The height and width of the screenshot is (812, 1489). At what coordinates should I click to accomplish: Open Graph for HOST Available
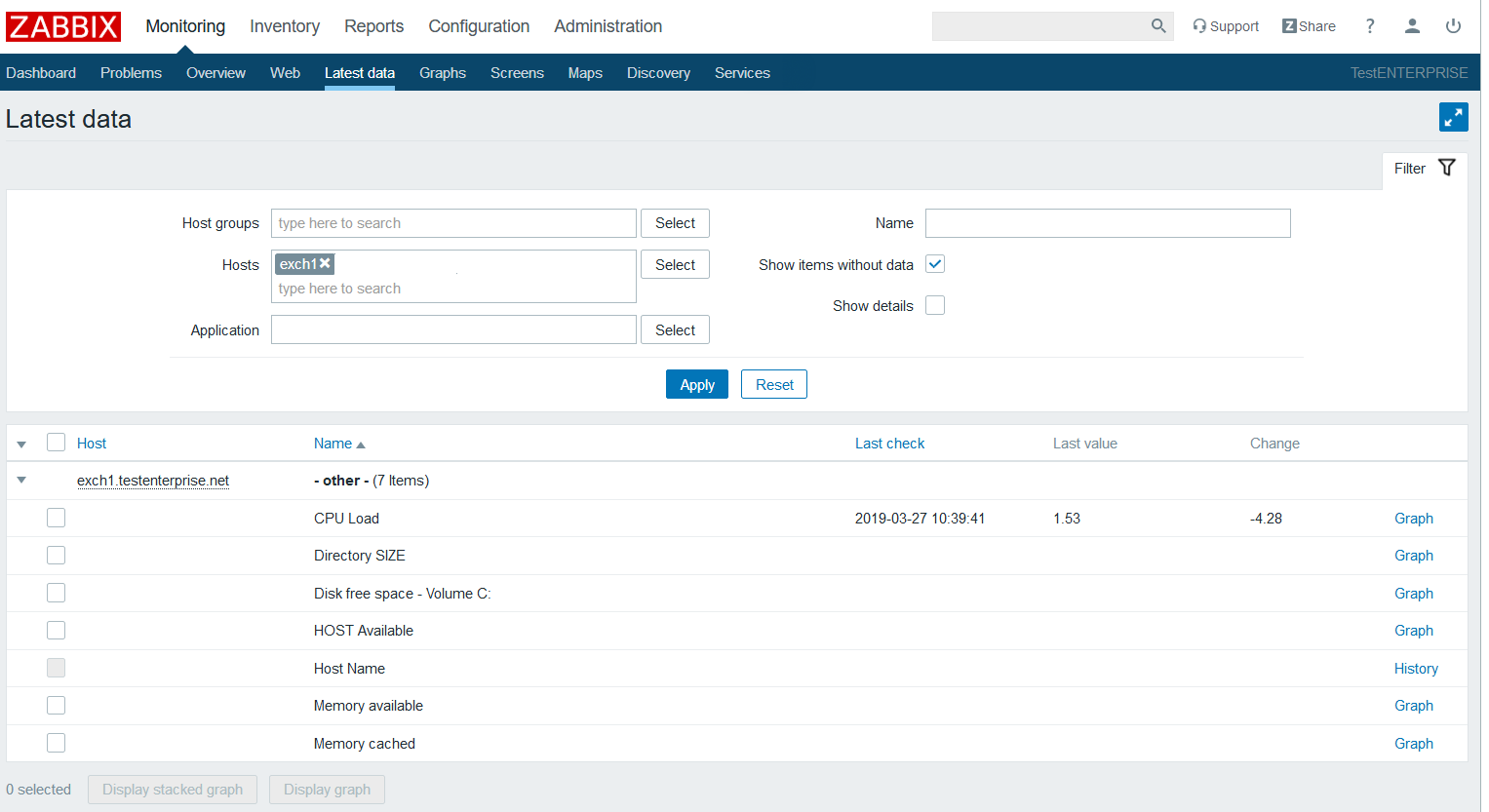(1413, 631)
